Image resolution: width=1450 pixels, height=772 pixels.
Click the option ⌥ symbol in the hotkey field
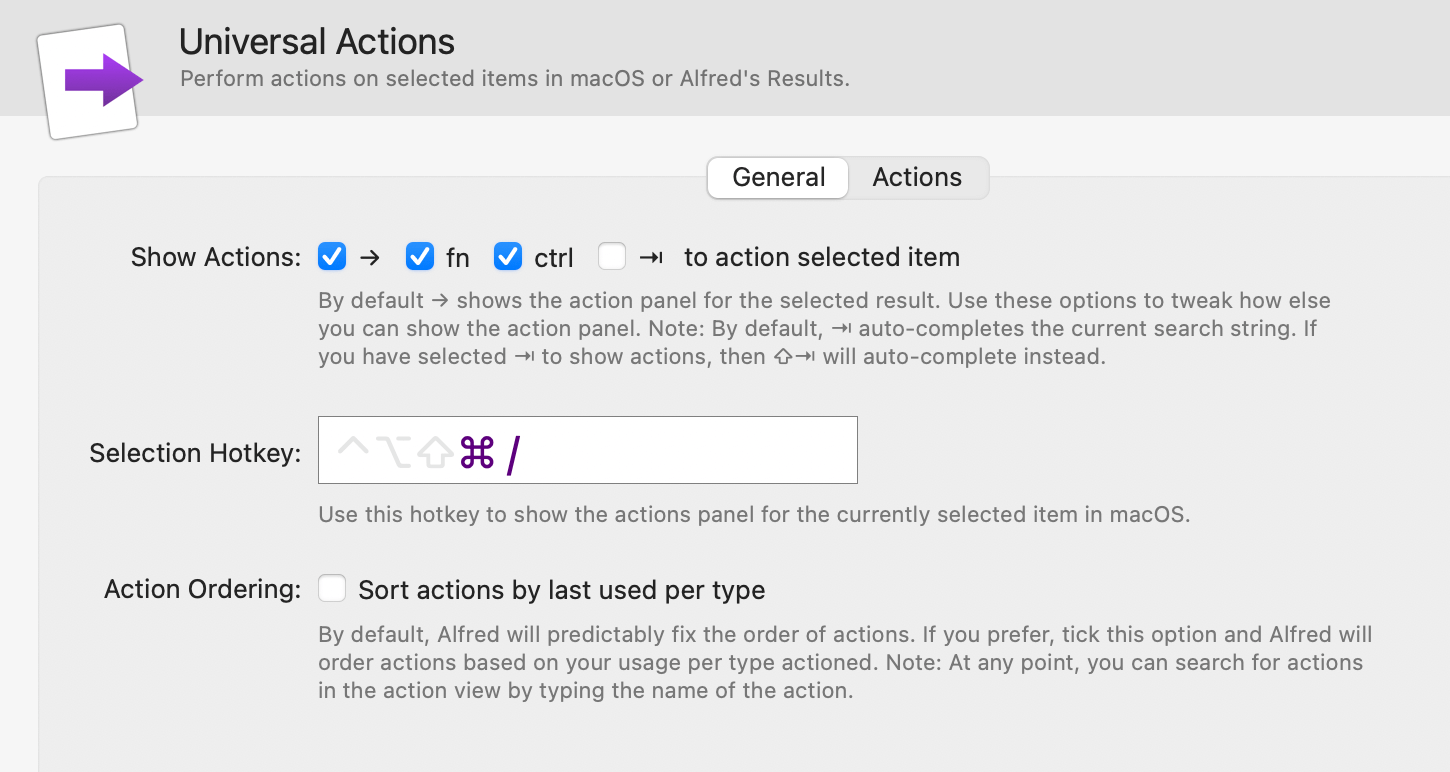click(396, 450)
